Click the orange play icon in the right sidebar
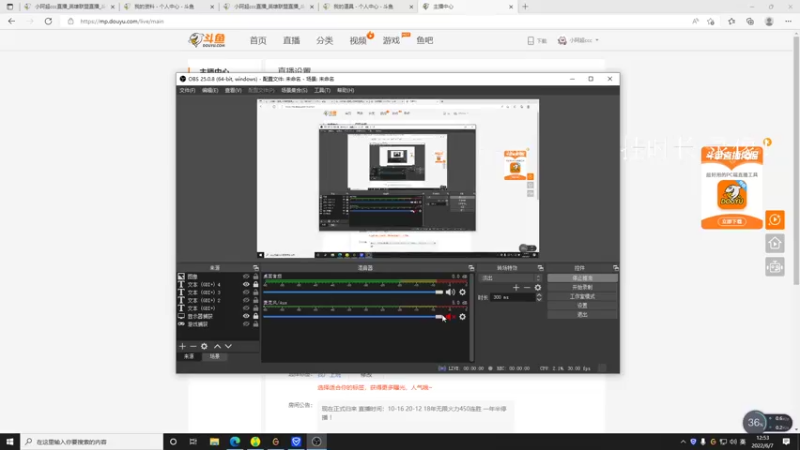Image resolution: width=800 pixels, height=450 pixels. (x=774, y=220)
